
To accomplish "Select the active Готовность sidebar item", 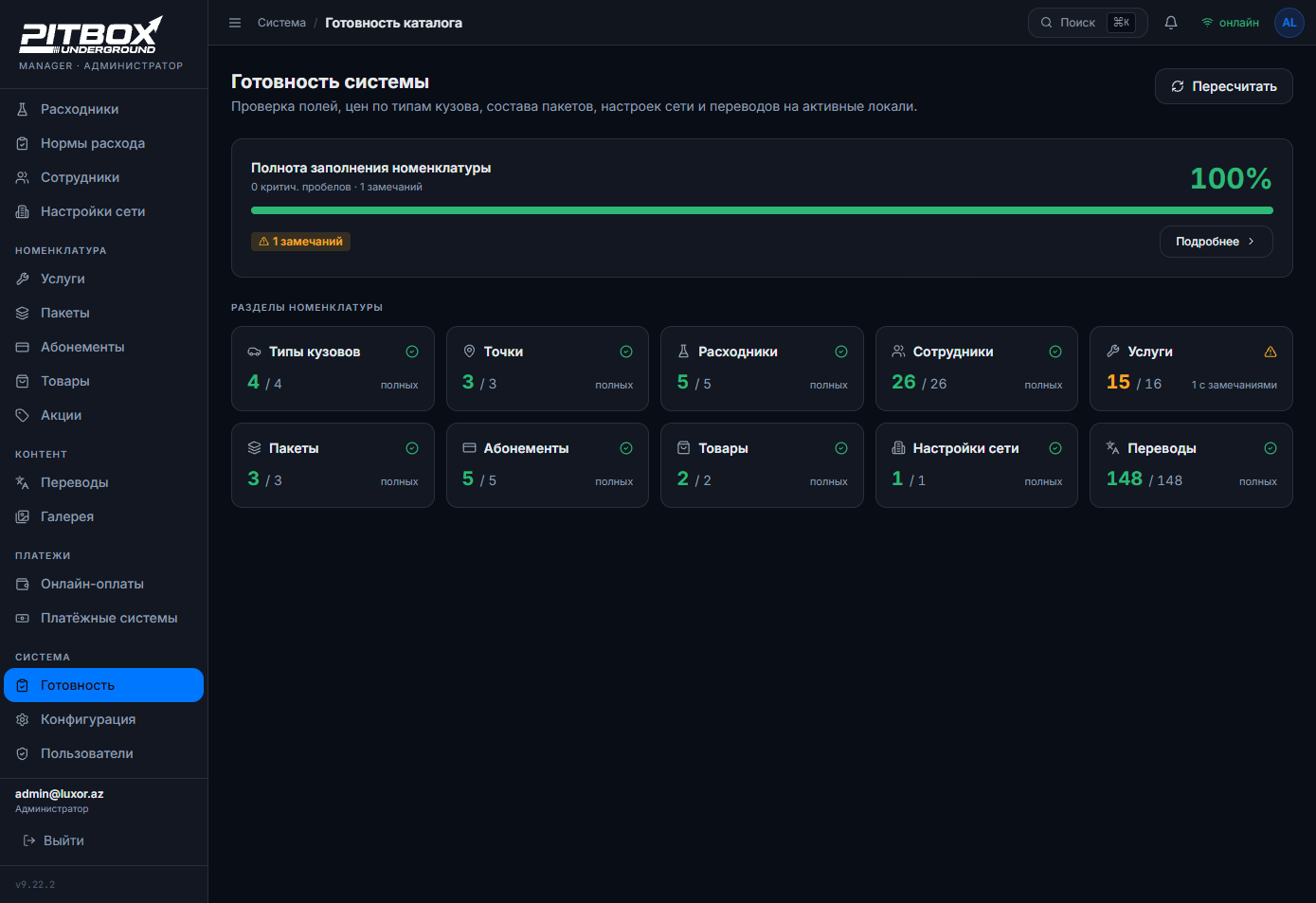I will click(x=103, y=685).
